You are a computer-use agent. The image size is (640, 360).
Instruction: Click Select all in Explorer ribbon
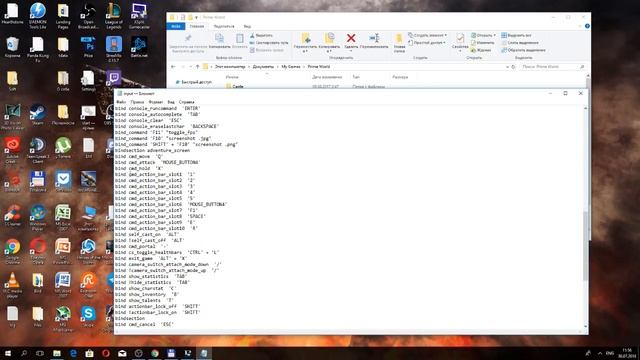pyautogui.click(x=517, y=35)
